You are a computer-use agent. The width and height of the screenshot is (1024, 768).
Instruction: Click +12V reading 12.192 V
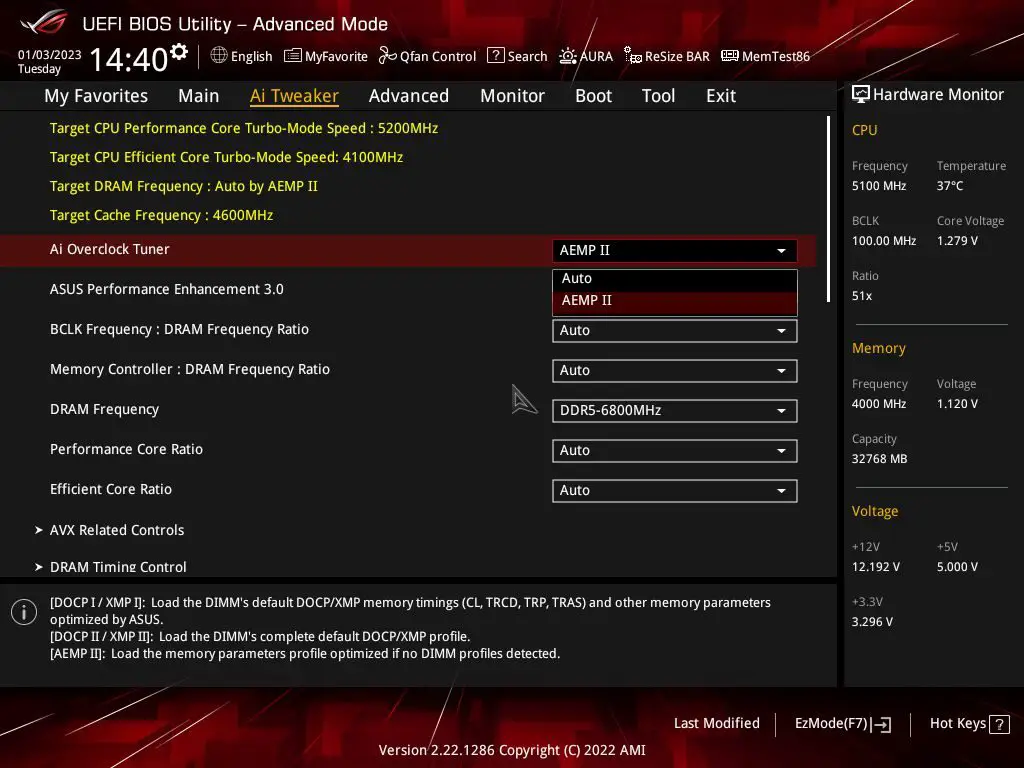click(x=876, y=567)
